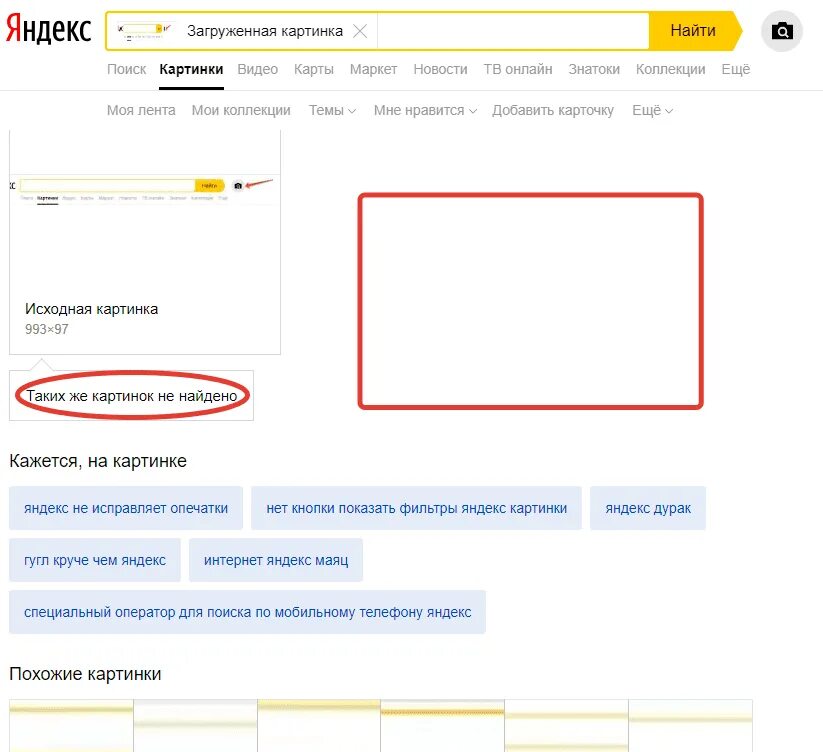Click the Яндекс logo
The image size is (823, 752).
[49, 29]
